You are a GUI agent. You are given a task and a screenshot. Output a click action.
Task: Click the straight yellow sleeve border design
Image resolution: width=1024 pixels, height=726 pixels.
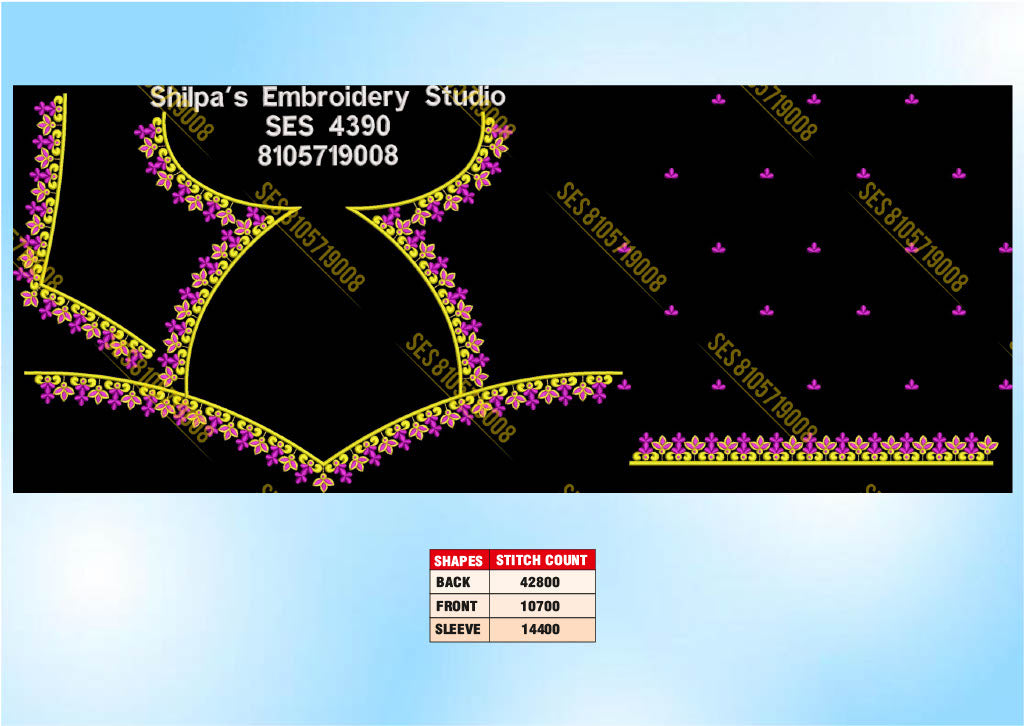[x=813, y=449]
